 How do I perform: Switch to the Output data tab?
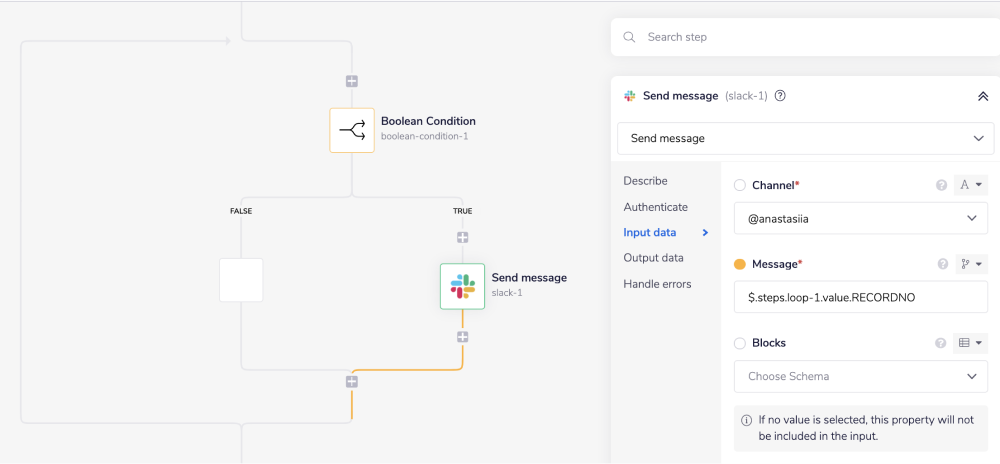(653, 258)
